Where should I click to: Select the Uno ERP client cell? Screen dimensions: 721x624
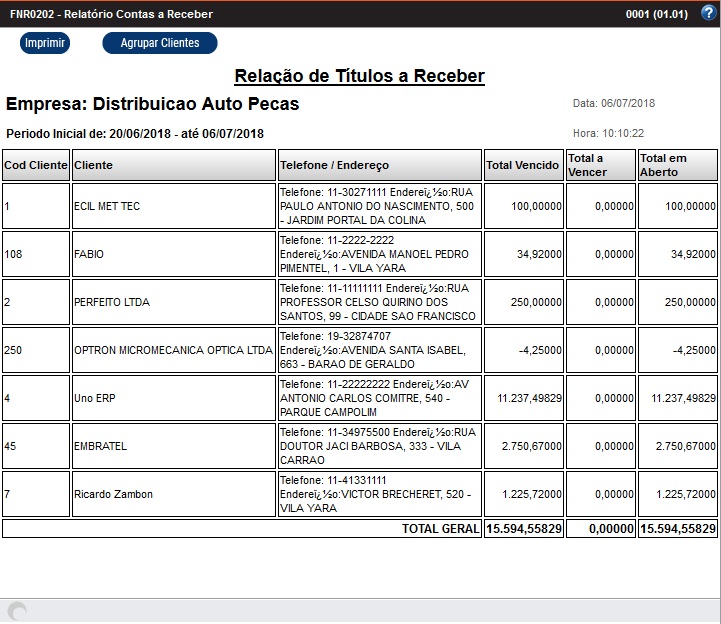(173, 398)
